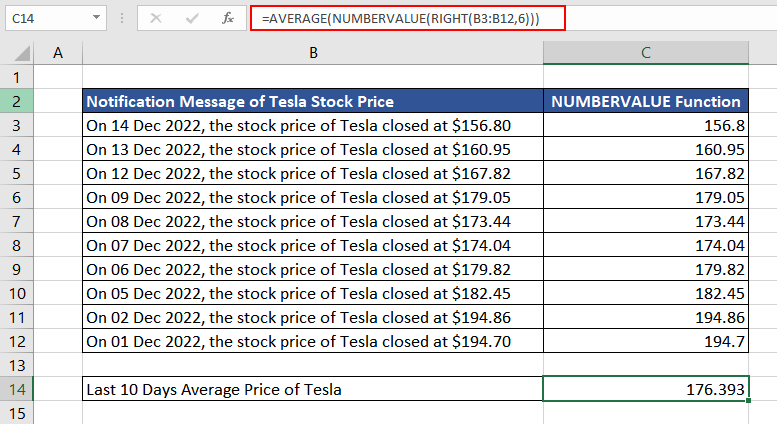Select the Last 10 Days Average Price cell

[313, 389]
